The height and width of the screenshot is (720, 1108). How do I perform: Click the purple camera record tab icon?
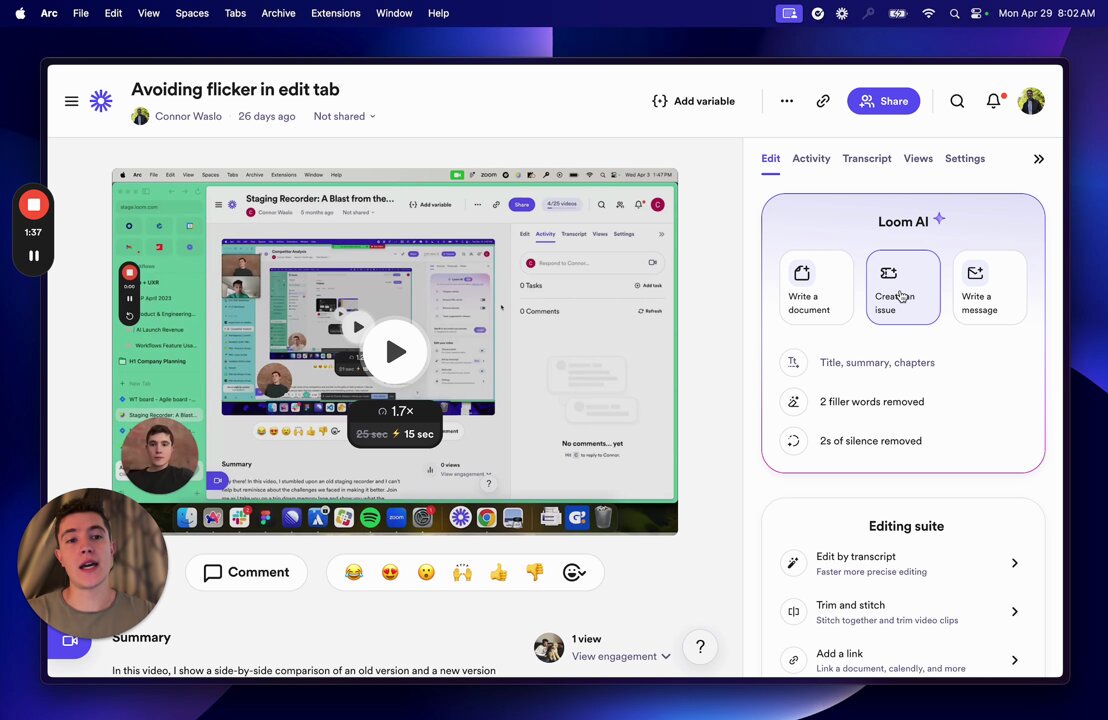70,641
